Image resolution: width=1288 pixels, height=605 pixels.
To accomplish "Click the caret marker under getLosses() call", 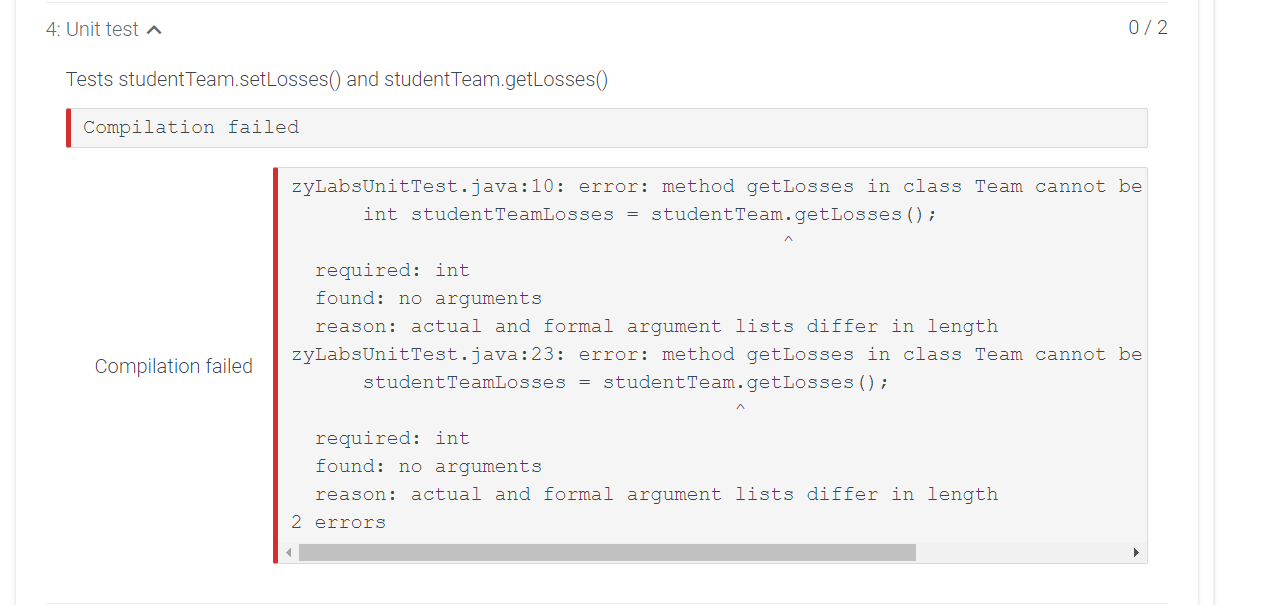I will coord(788,238).
